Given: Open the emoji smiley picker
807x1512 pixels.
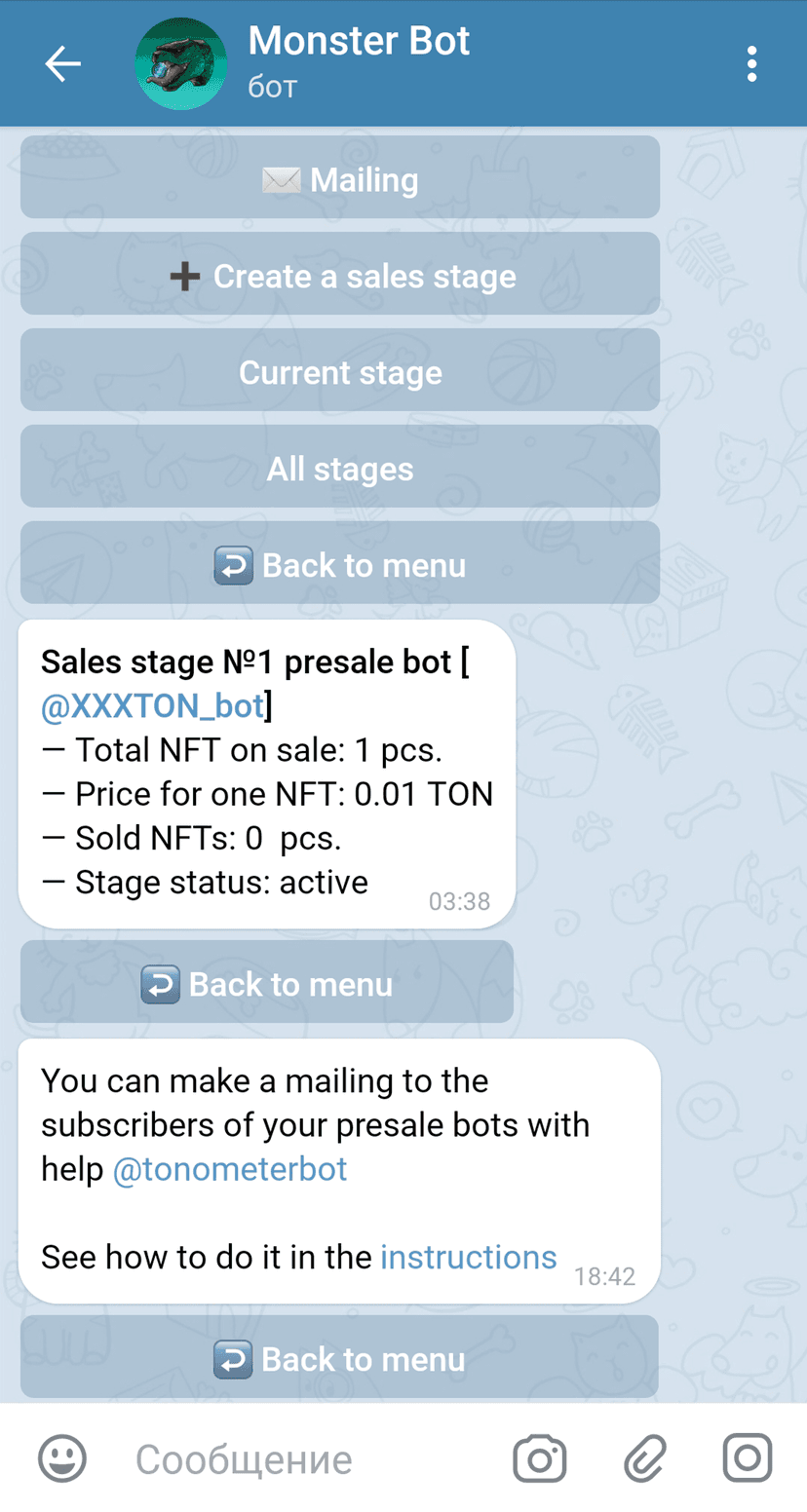Looking at the screenshot, I should point(62,1458).
